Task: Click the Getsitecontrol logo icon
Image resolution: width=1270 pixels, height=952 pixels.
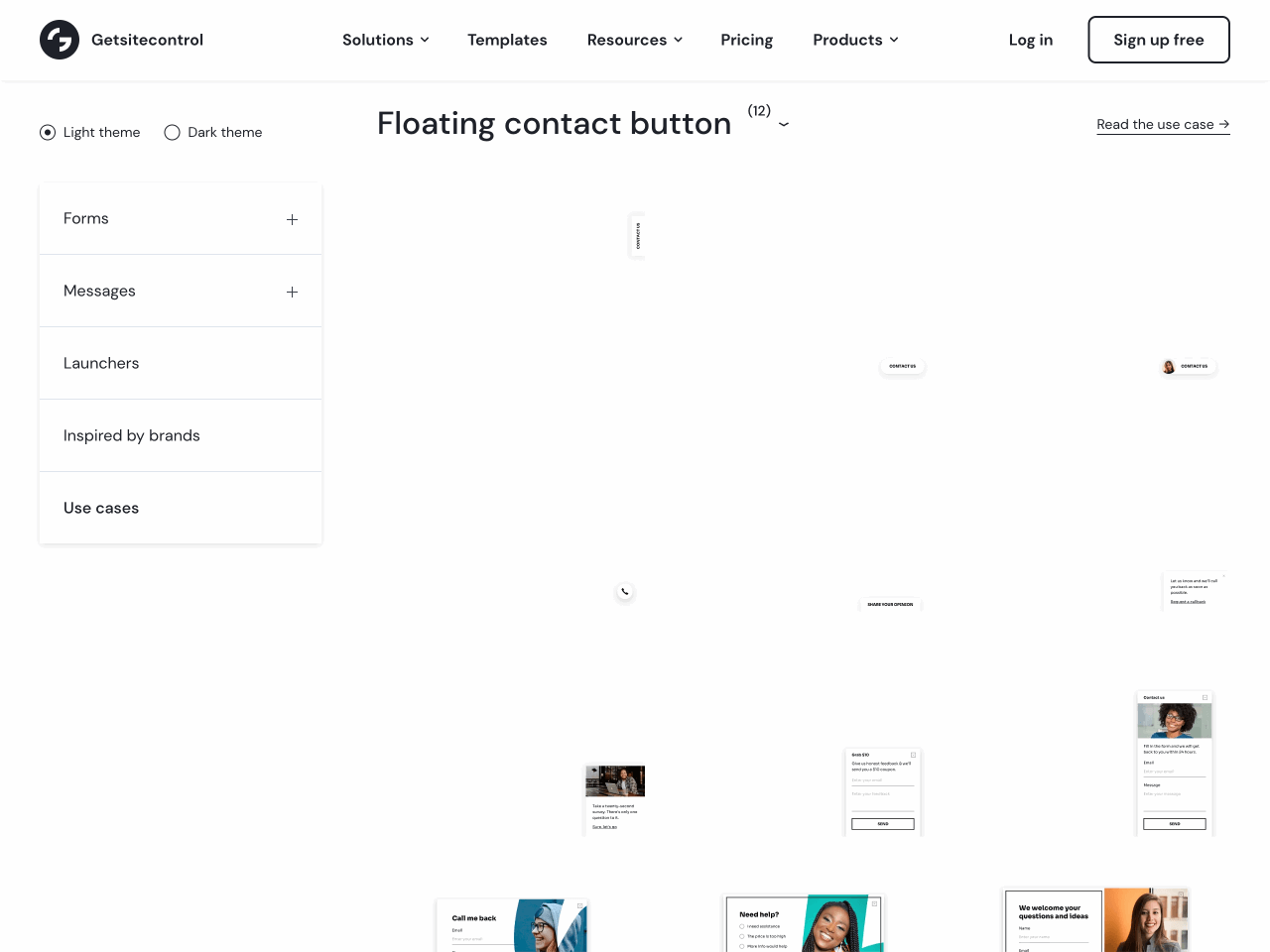Action: point(59,40)
